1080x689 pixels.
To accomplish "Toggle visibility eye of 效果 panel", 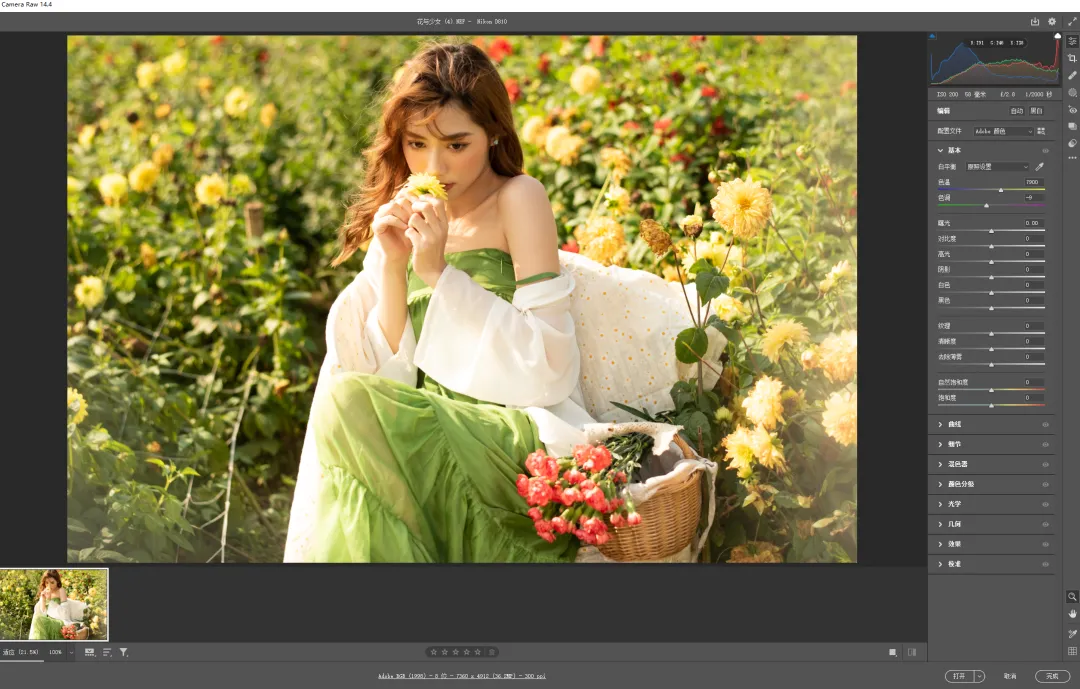I will coord(1046,544).
